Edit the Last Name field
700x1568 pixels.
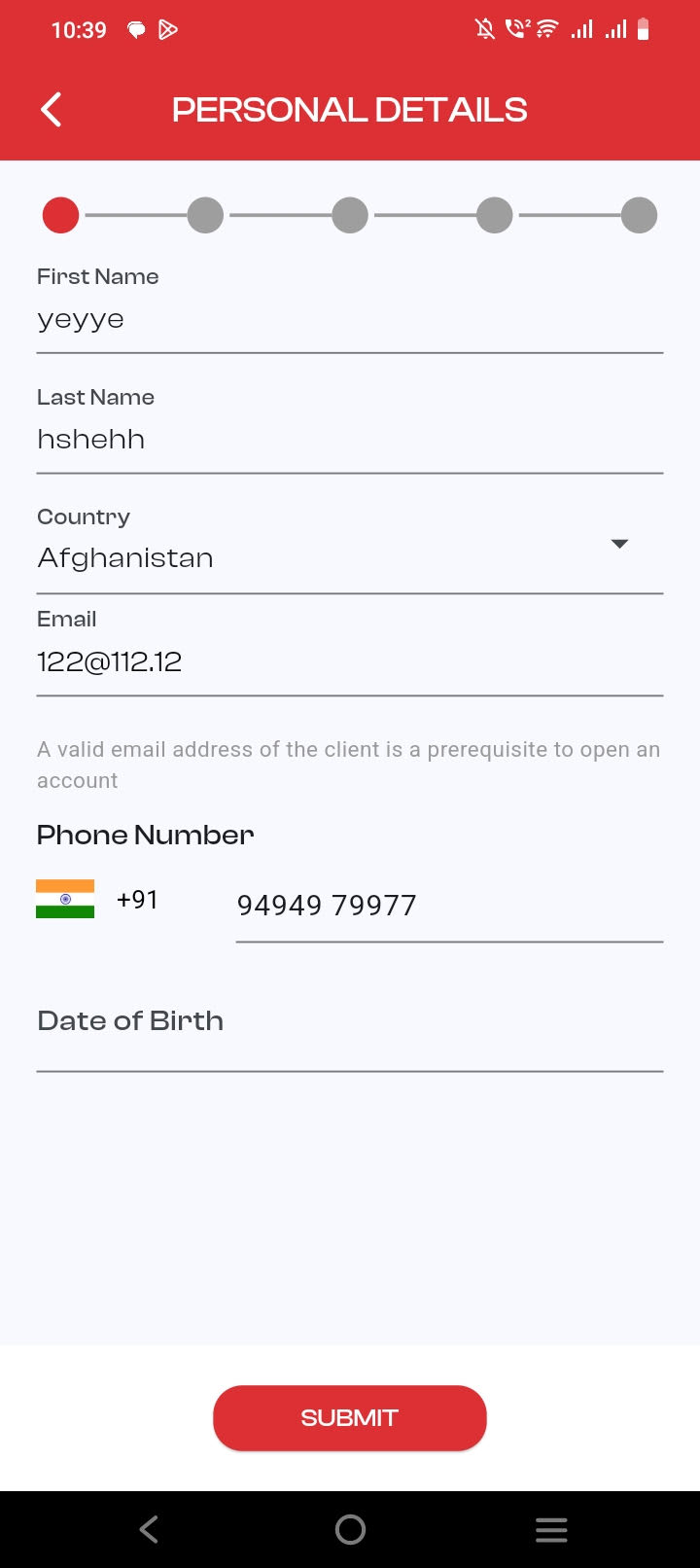[350, 440]
